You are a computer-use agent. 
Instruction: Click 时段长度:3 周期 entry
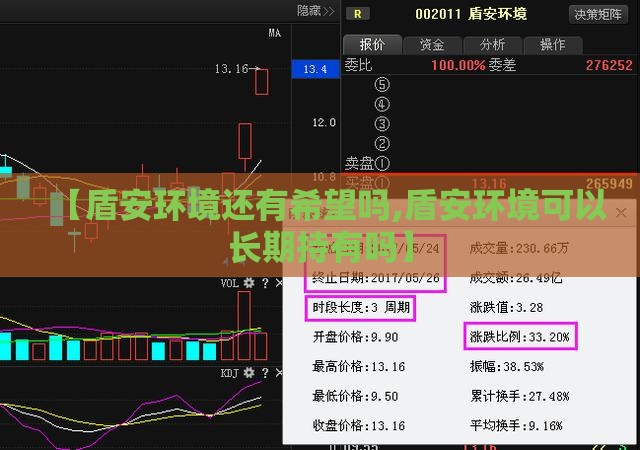coord(361,307)
